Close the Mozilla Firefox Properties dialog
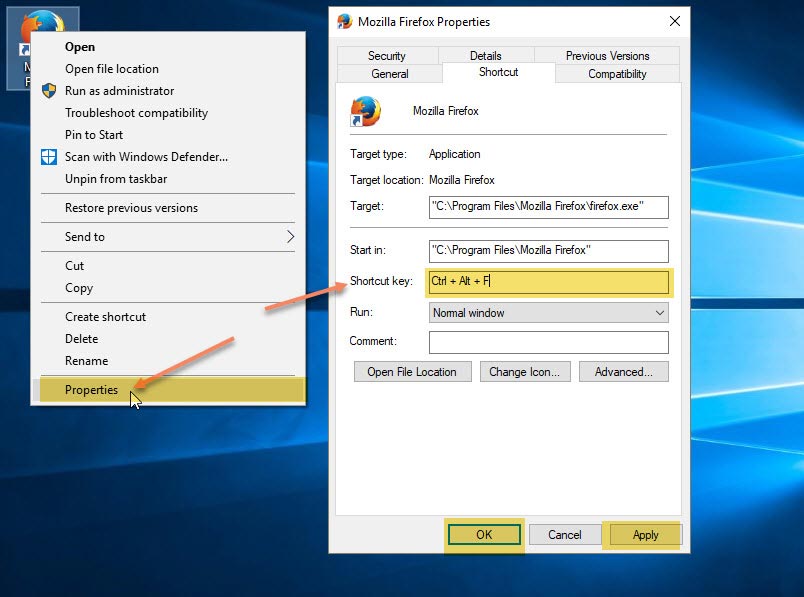Screen dimensions: 804x597 coord(675,21)
